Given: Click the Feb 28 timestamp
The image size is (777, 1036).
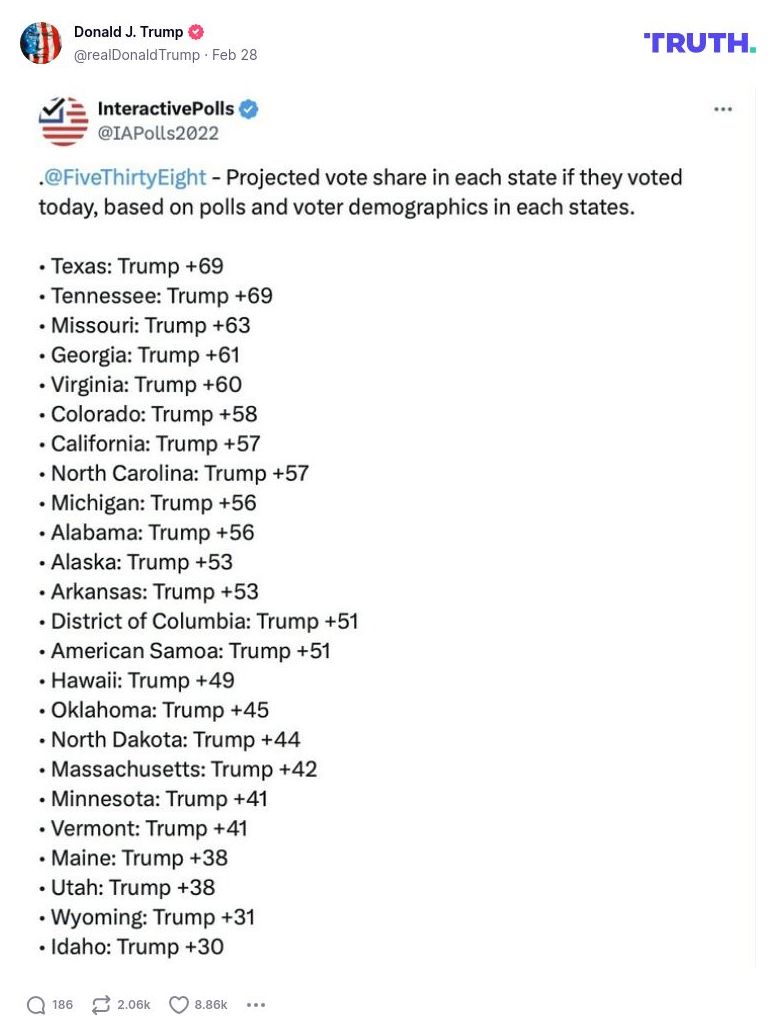Looking at the screenshot, I should (x=233, y=55).
